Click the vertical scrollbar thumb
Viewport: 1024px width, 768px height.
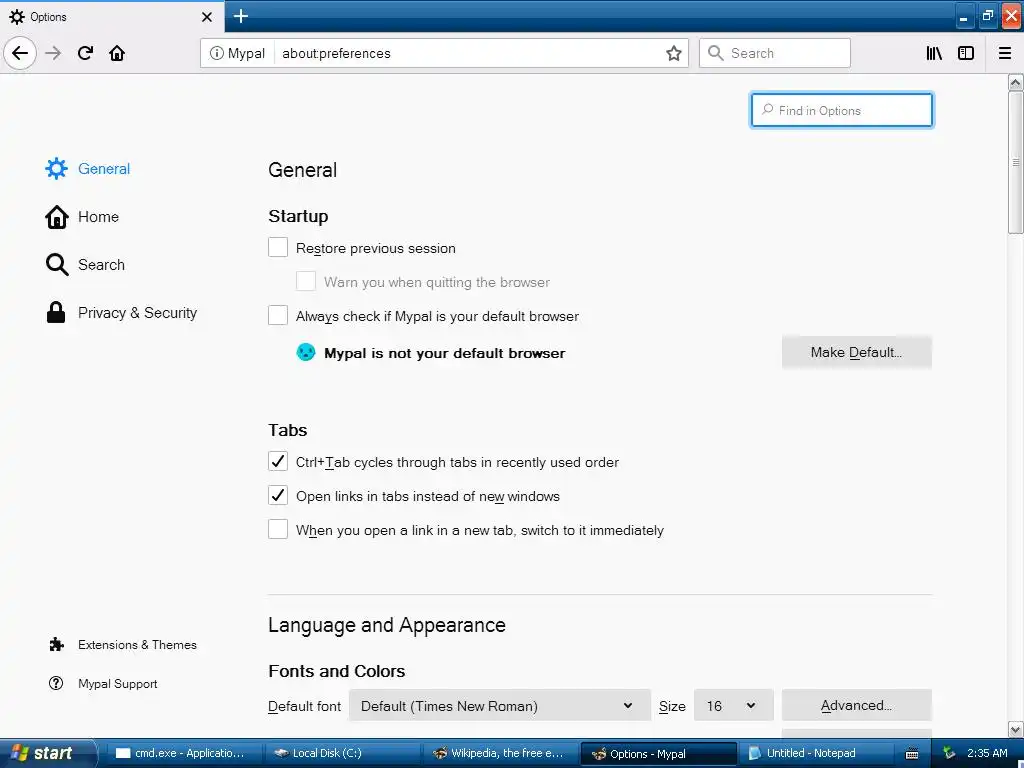click(x=1015, y=162)
